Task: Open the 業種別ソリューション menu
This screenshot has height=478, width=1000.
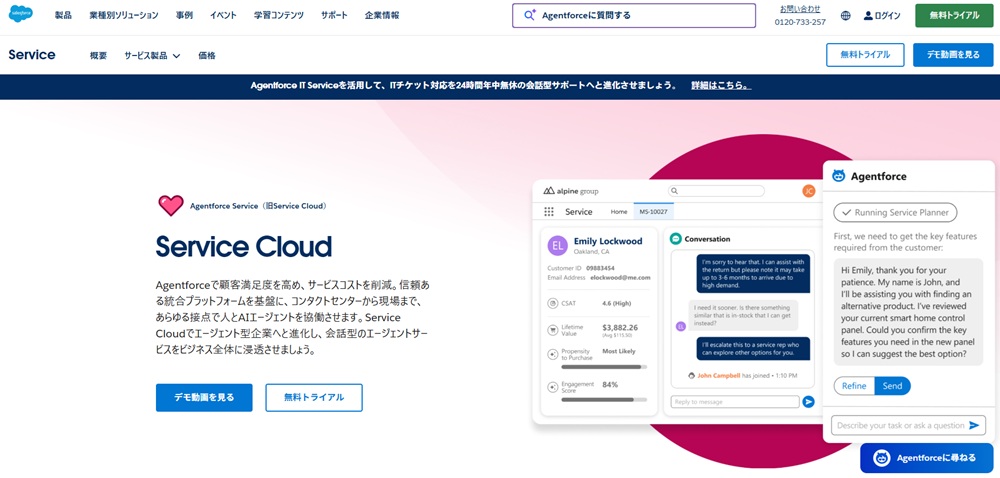Action: (124, 15)
